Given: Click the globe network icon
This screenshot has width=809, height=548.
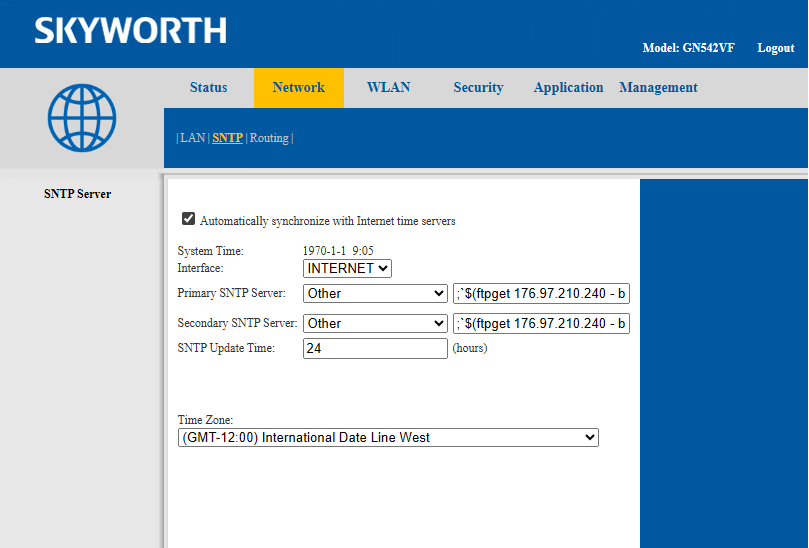Looking at the screenshot, I should pyautogui.click(x=82, y=117).
